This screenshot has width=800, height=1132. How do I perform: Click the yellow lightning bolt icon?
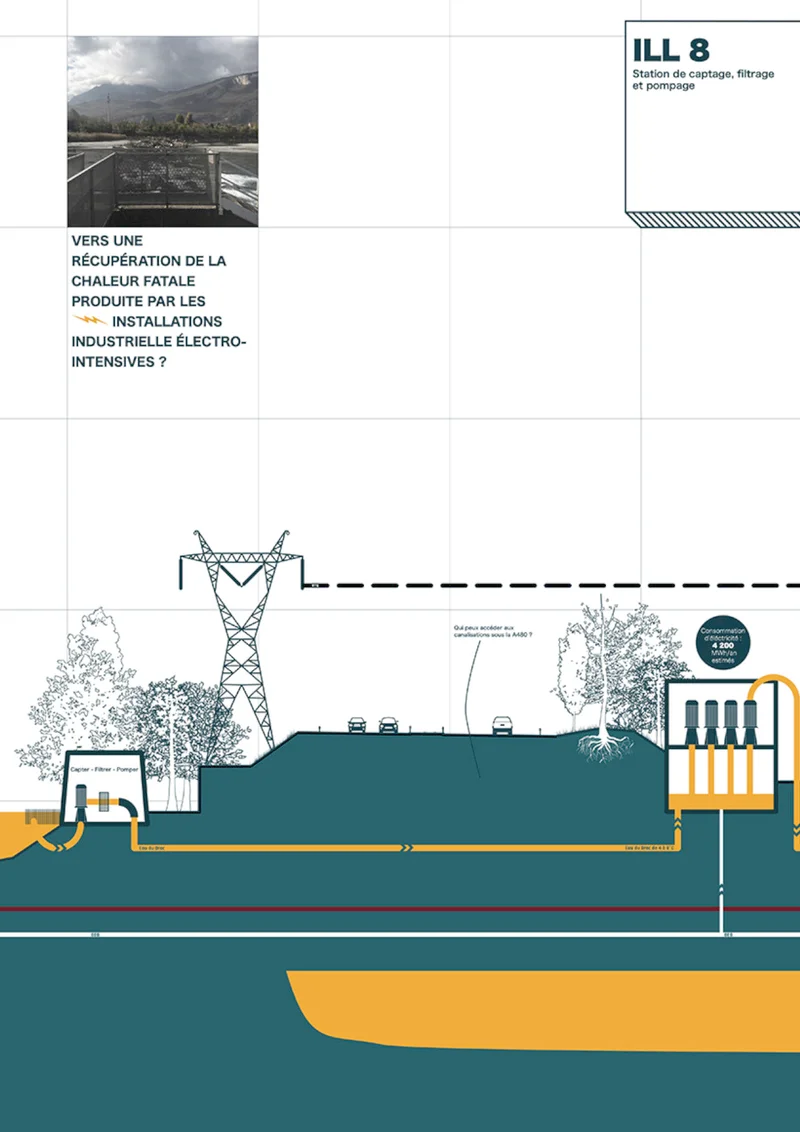point(90,321)
